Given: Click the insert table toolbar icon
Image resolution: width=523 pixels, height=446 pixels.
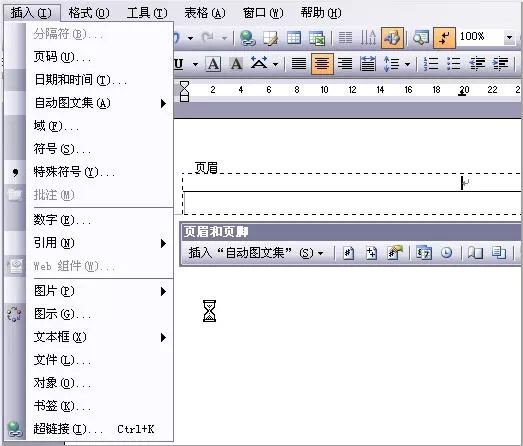Looking at the screenshot, I should point(294,38).
